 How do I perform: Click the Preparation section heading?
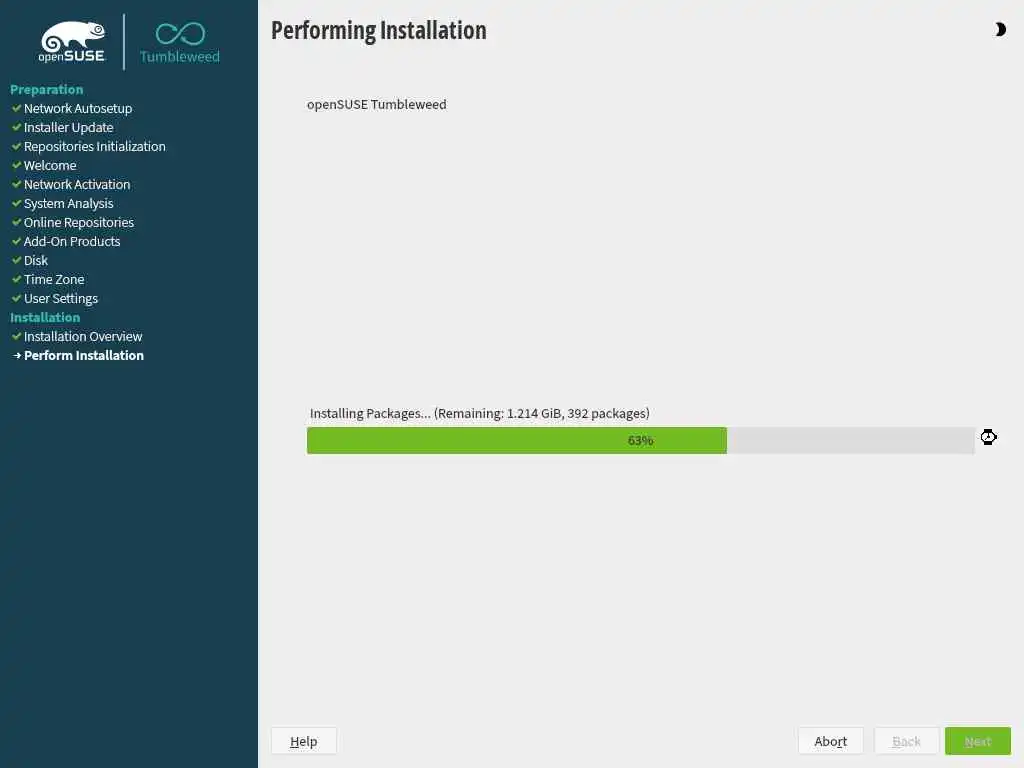click(46, 89)
